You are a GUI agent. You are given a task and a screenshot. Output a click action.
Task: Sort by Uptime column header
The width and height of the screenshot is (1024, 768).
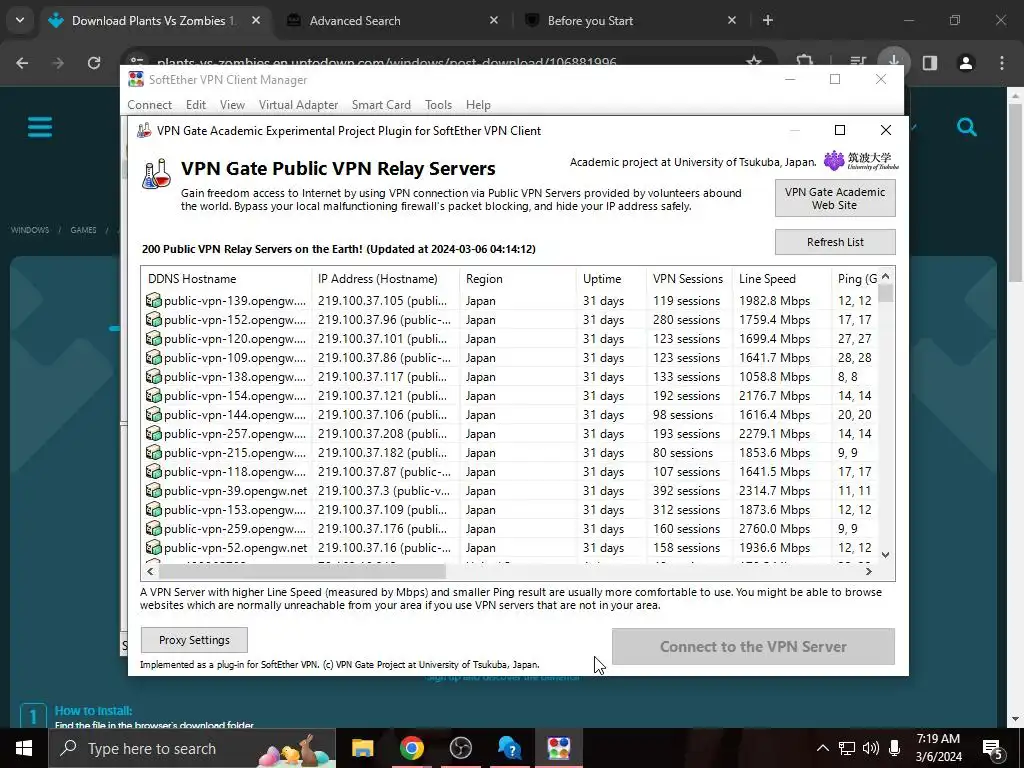[x=611, y=279]
